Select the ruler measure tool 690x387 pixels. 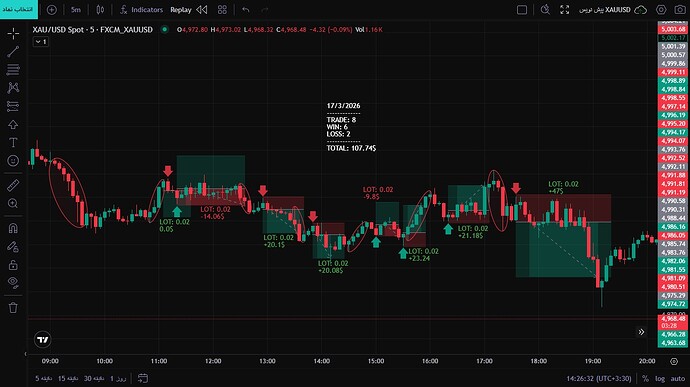point(13,185)
